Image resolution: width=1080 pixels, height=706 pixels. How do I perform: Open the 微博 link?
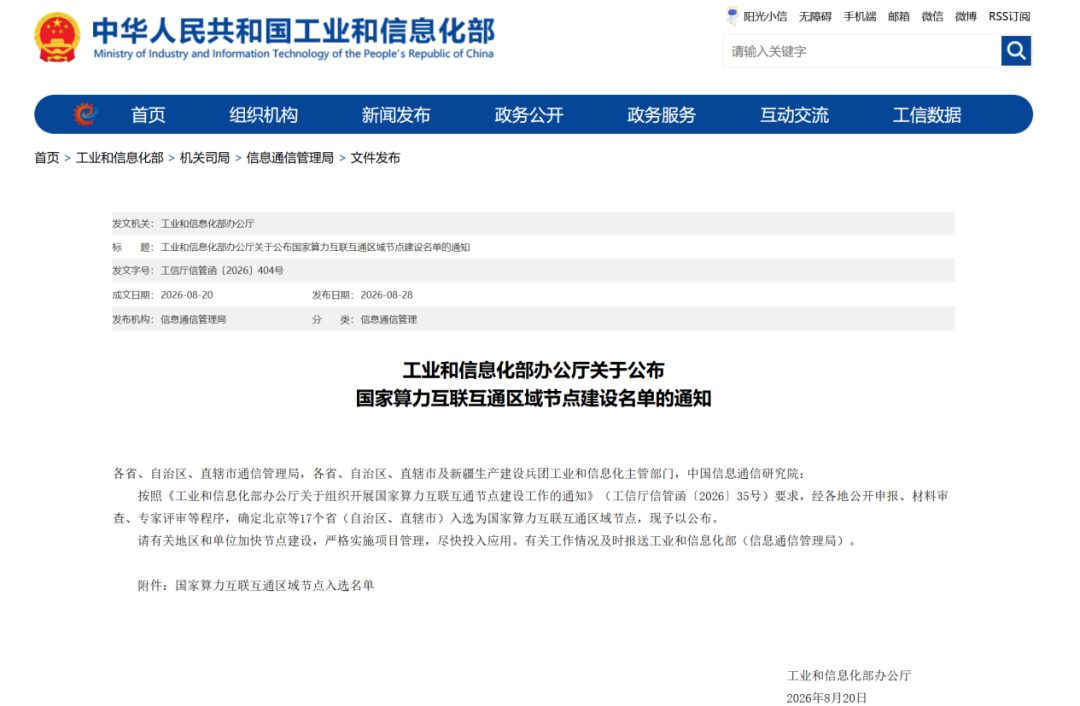pyautogui.click(x=966, y=17)
